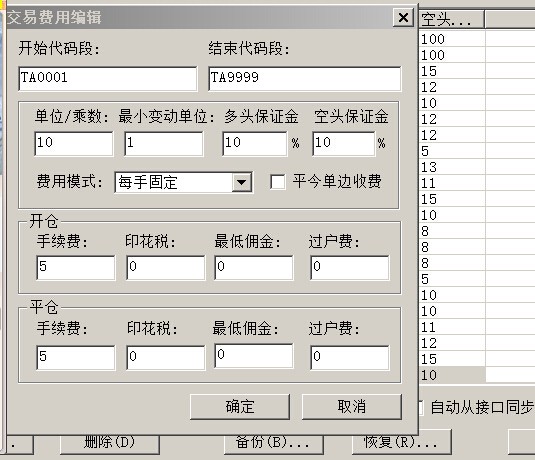The width and height of the screenshot is (535, 460).
Task: Click the 开仓 印花税 input field
Action: 166,268
